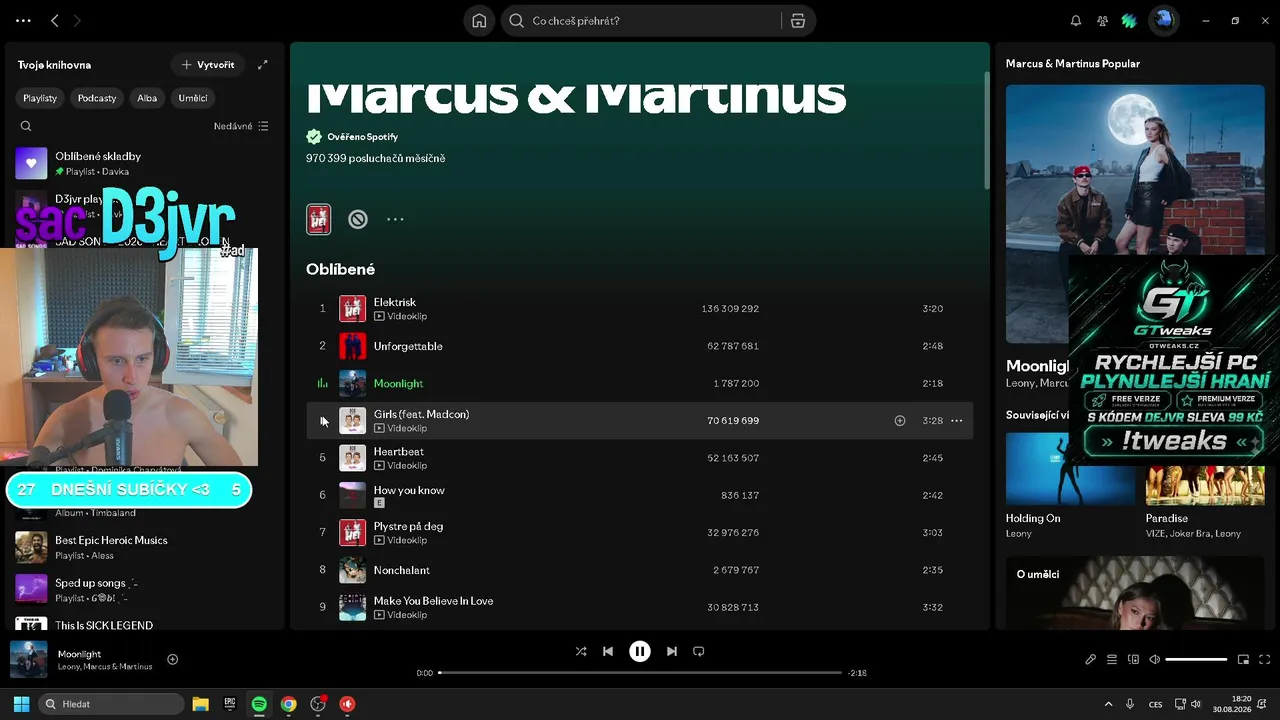Open the user profile avatar menu
The image size is (1280, 720).
(x=1163, y=20)
